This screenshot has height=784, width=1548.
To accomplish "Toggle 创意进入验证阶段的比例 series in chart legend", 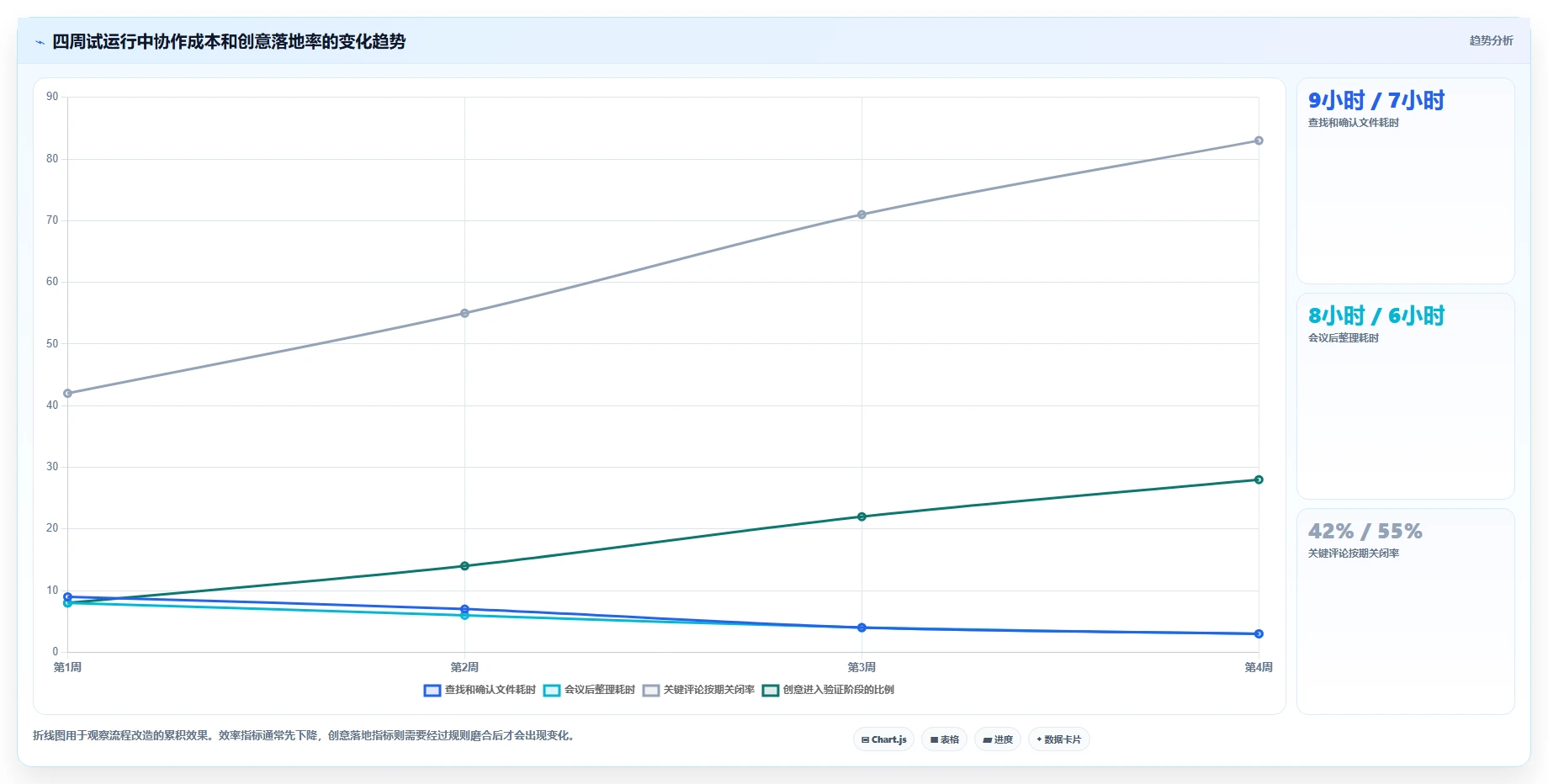I will coord(828,690).
